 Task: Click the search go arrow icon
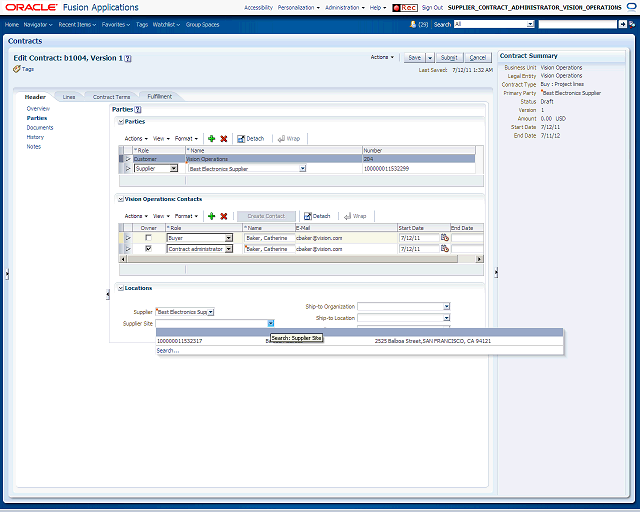click(622, 24)
